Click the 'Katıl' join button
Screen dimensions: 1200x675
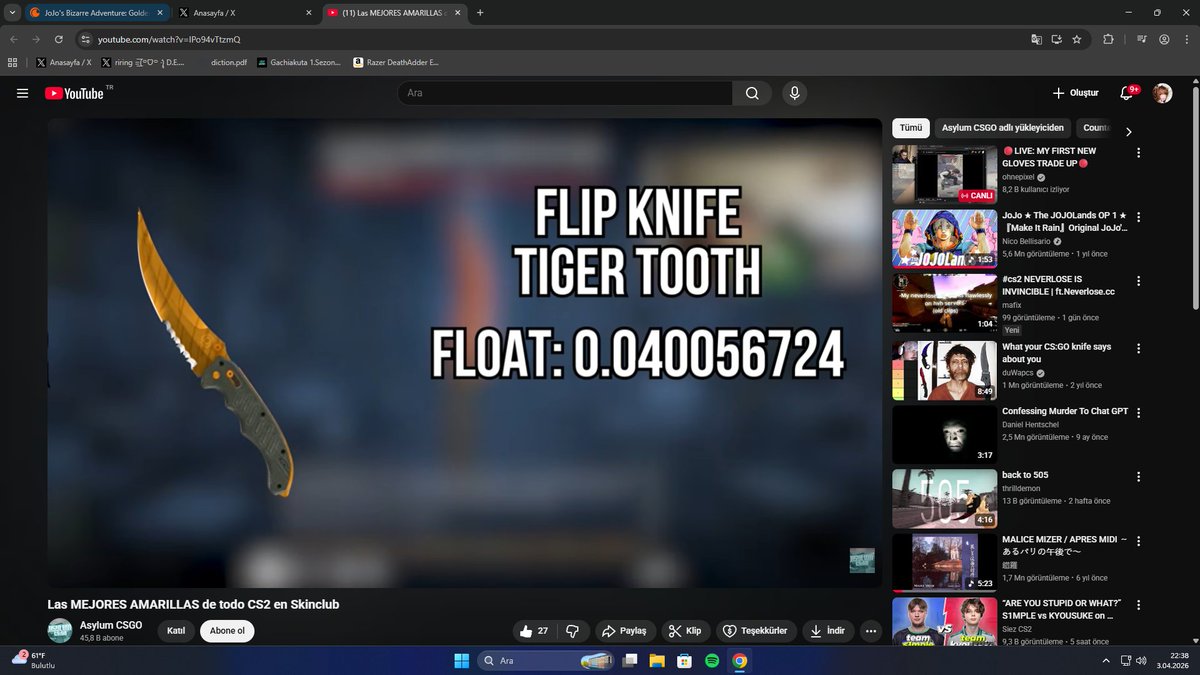point(176,631)
